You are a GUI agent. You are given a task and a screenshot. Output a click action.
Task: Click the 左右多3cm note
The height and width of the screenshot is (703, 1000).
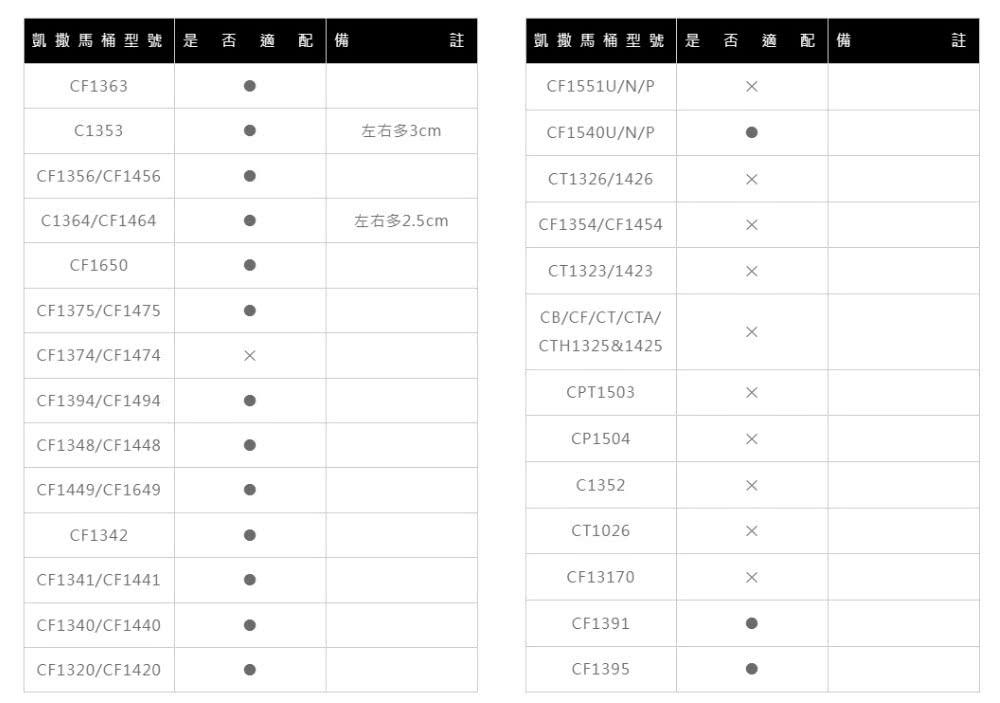[x=401, y=131]
